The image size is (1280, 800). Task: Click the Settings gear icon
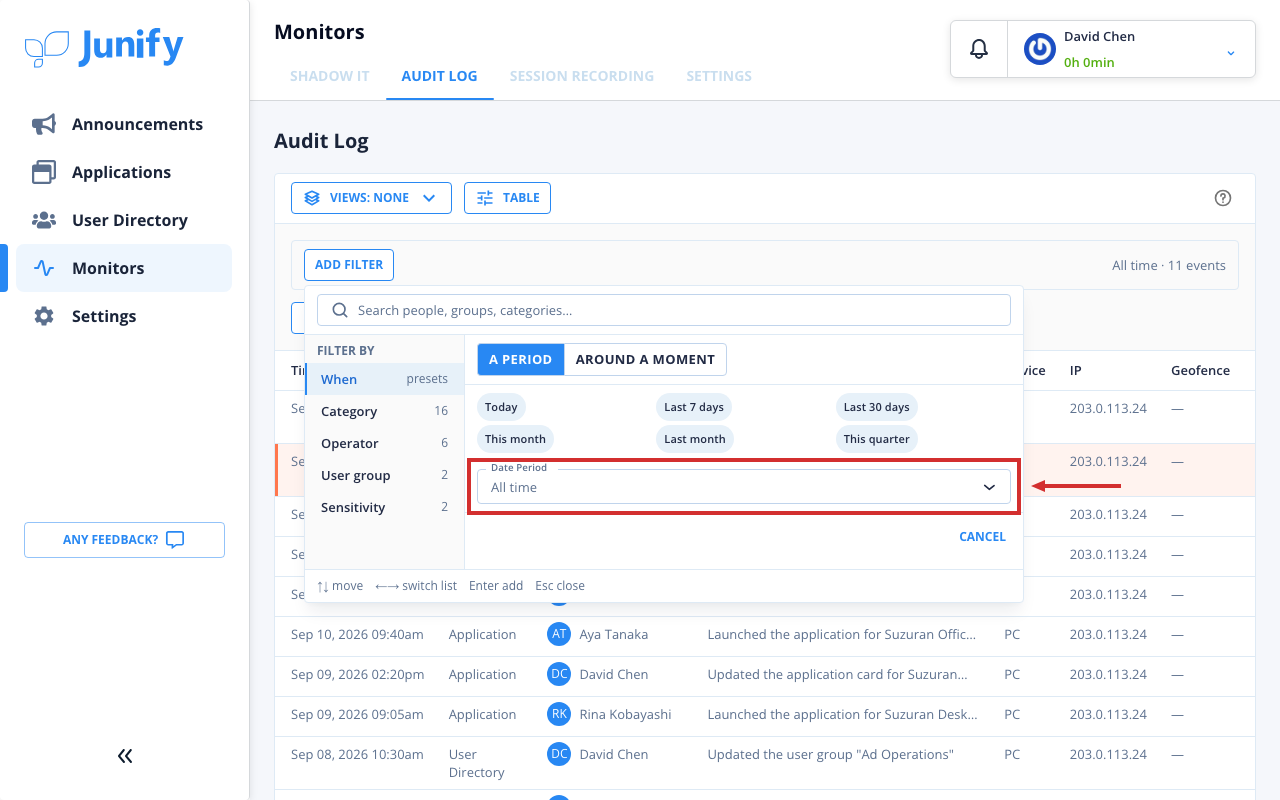(x=44, y=316)
